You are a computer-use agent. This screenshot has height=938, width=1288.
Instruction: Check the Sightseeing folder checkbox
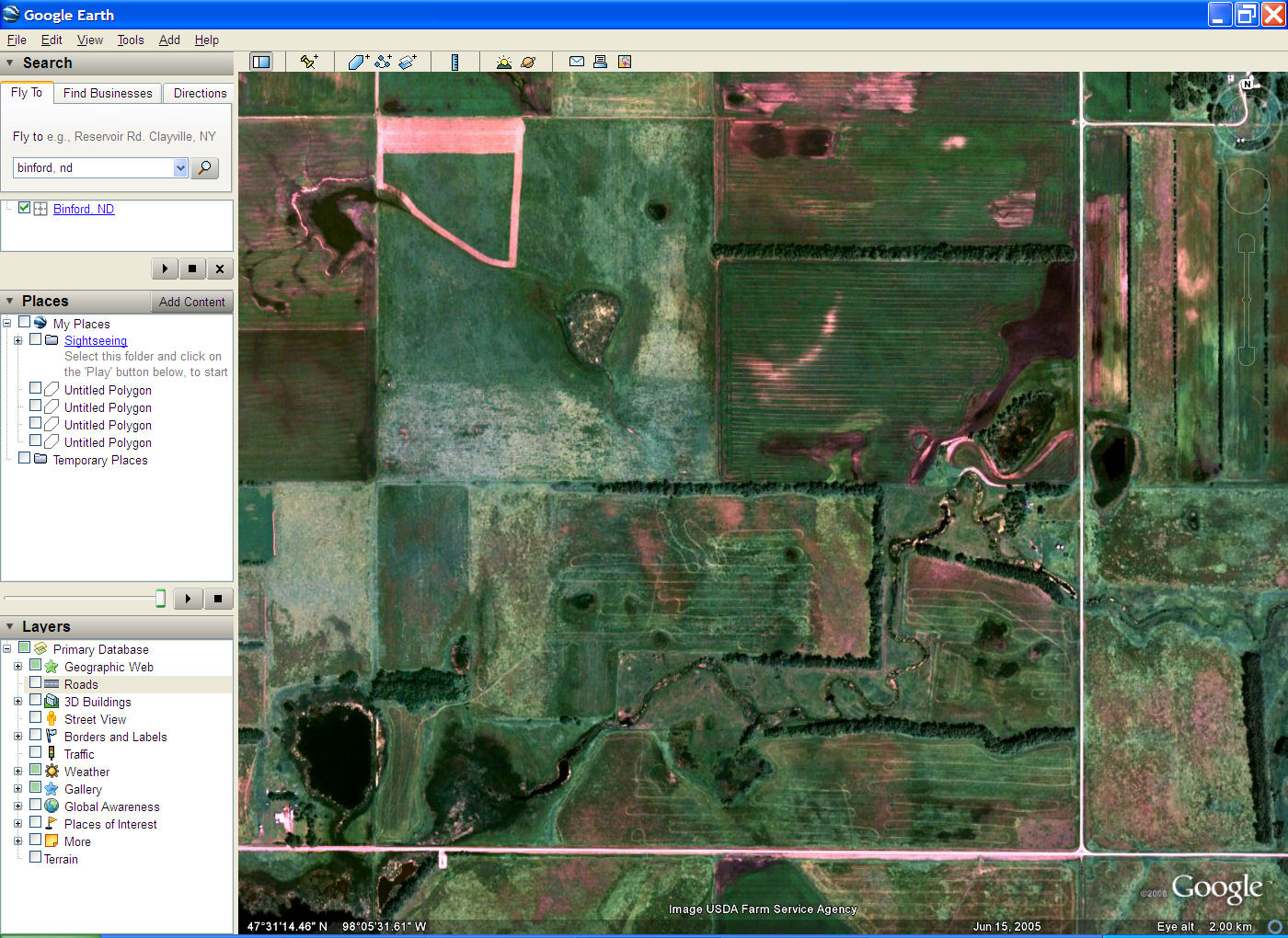click(35, 339)
